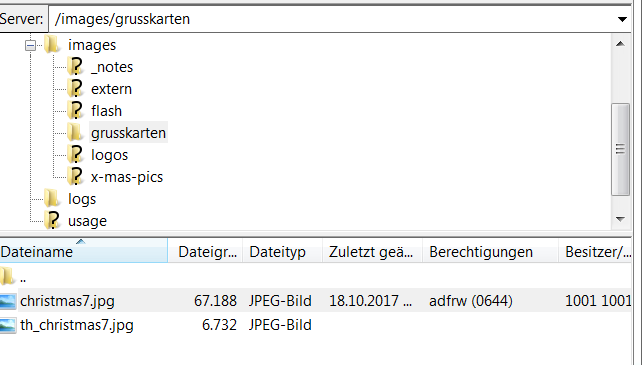Click the logos unknown-folder icon
This screenshot has height=365, width=642.
[75, 154]
